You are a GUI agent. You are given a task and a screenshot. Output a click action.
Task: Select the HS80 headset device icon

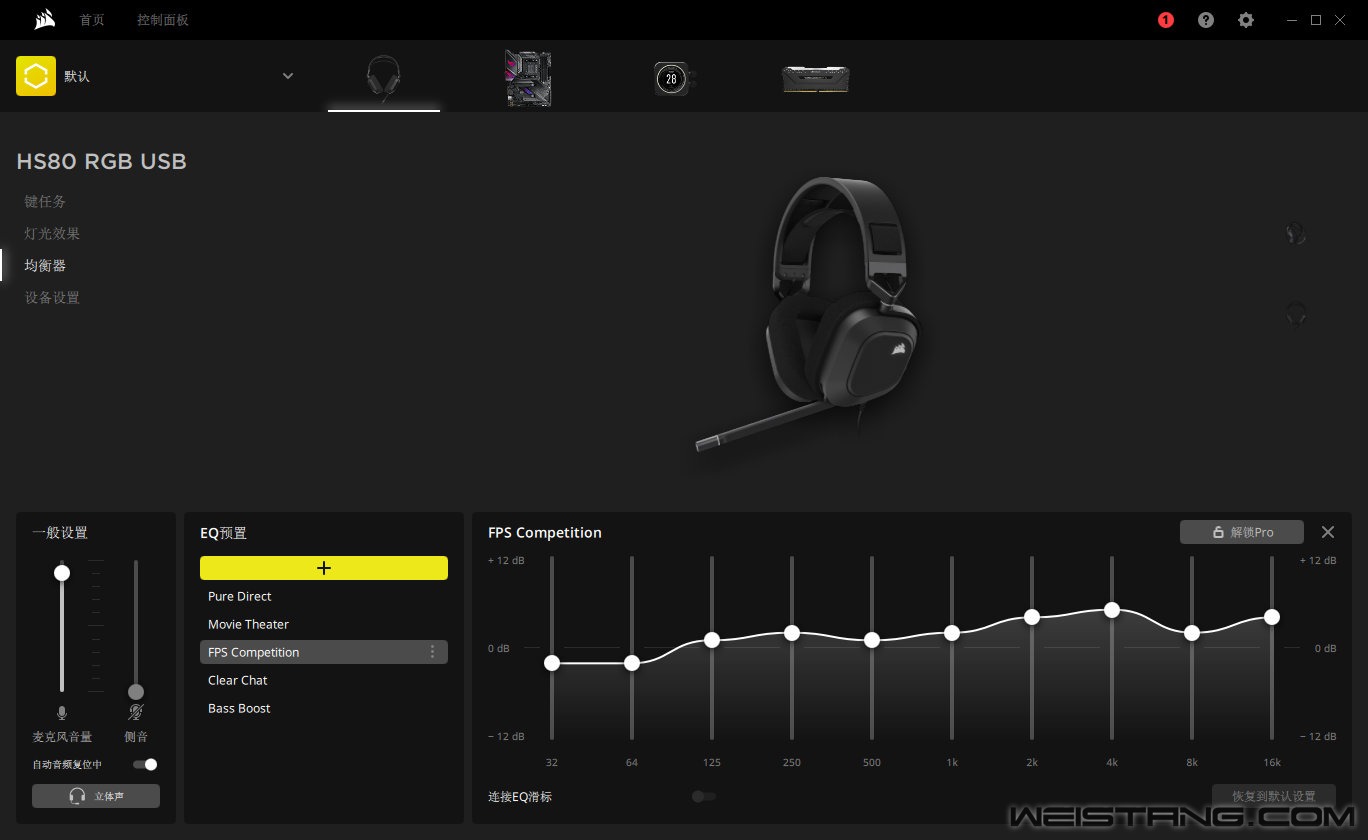(x=384, y=78)
